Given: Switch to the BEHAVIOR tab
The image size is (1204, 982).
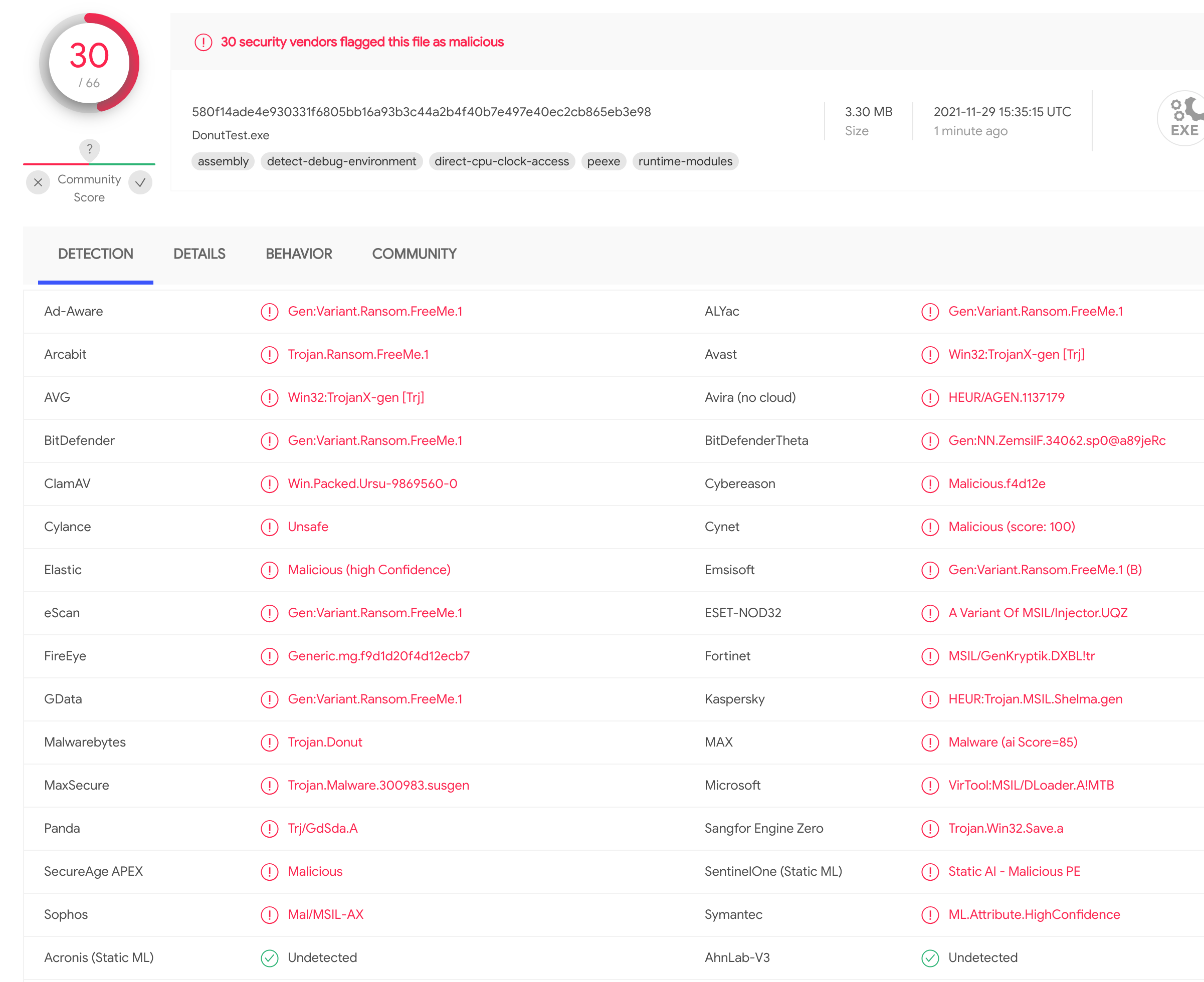Looking at the screenshot, I should pyautogui.click(x=299, y=254).
